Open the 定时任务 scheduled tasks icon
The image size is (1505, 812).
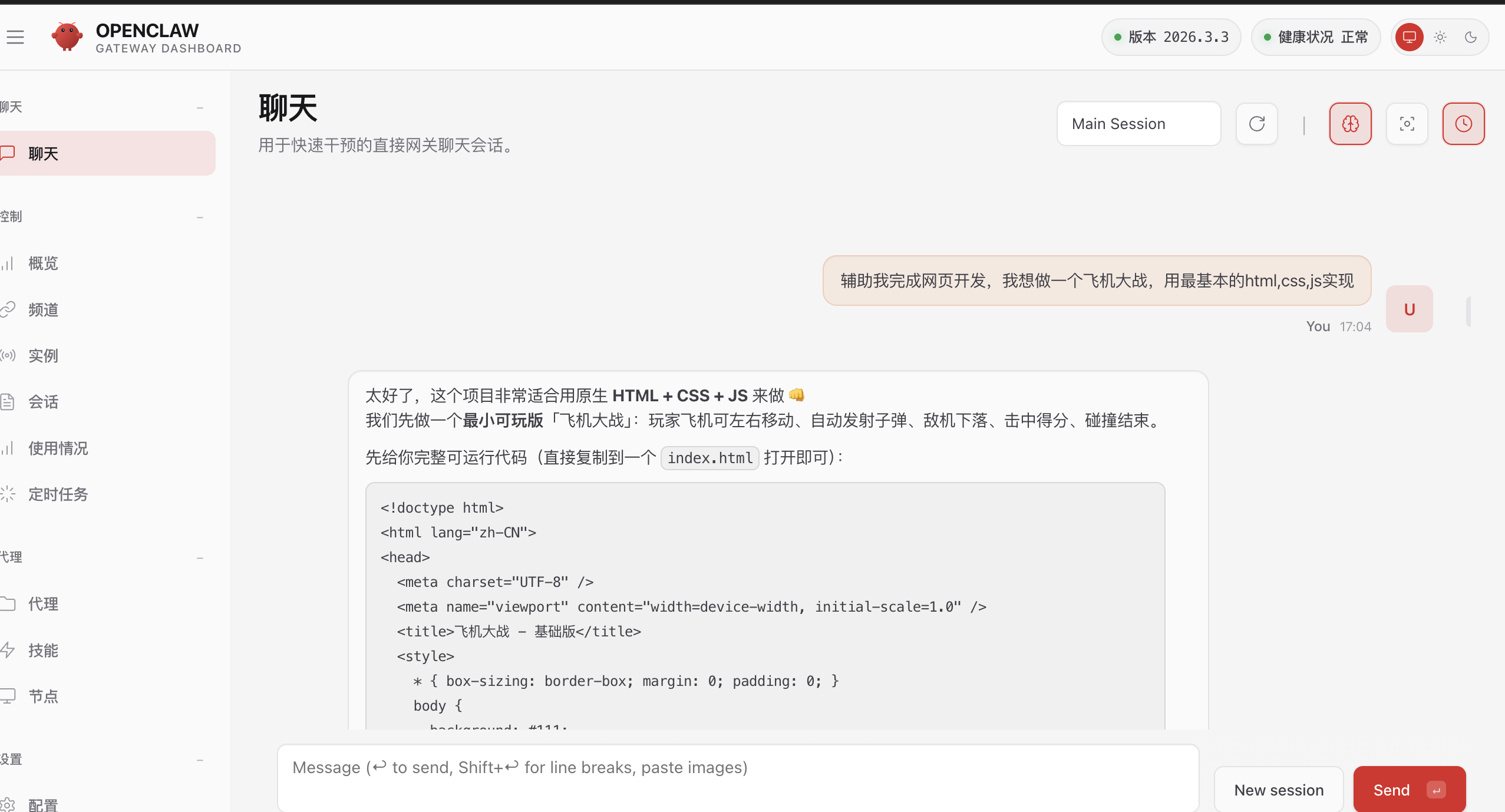[x=8, y=494]
